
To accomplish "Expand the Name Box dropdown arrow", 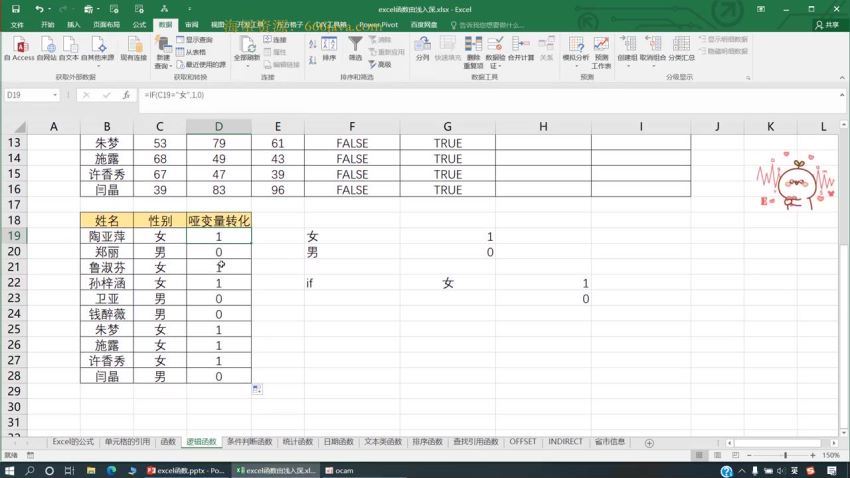I will [x=55, y=95].
